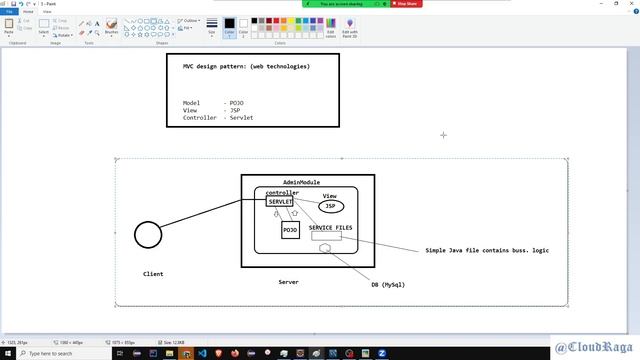Viewport: 640px width, 360px height.
Task: Expand the Select dropdown arrow
Action: (44, 36)
